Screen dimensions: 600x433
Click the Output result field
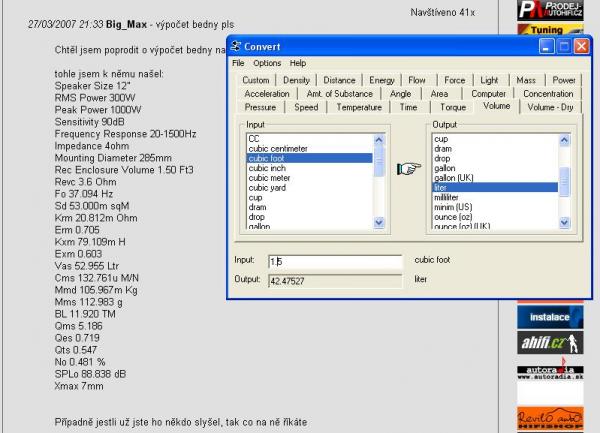click(337, 280)
